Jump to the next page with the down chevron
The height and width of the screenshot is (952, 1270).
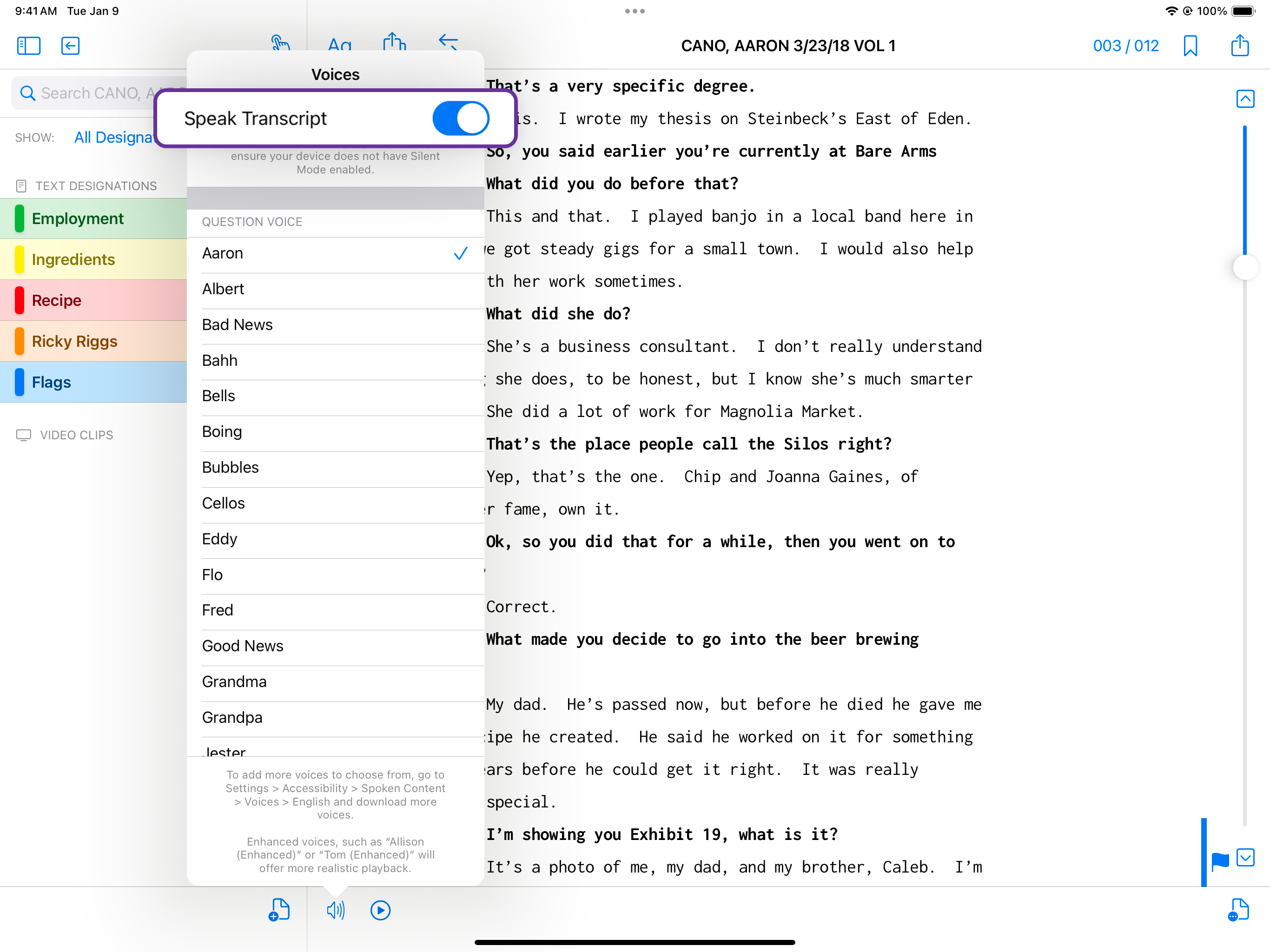click(x=1245, y=858)
